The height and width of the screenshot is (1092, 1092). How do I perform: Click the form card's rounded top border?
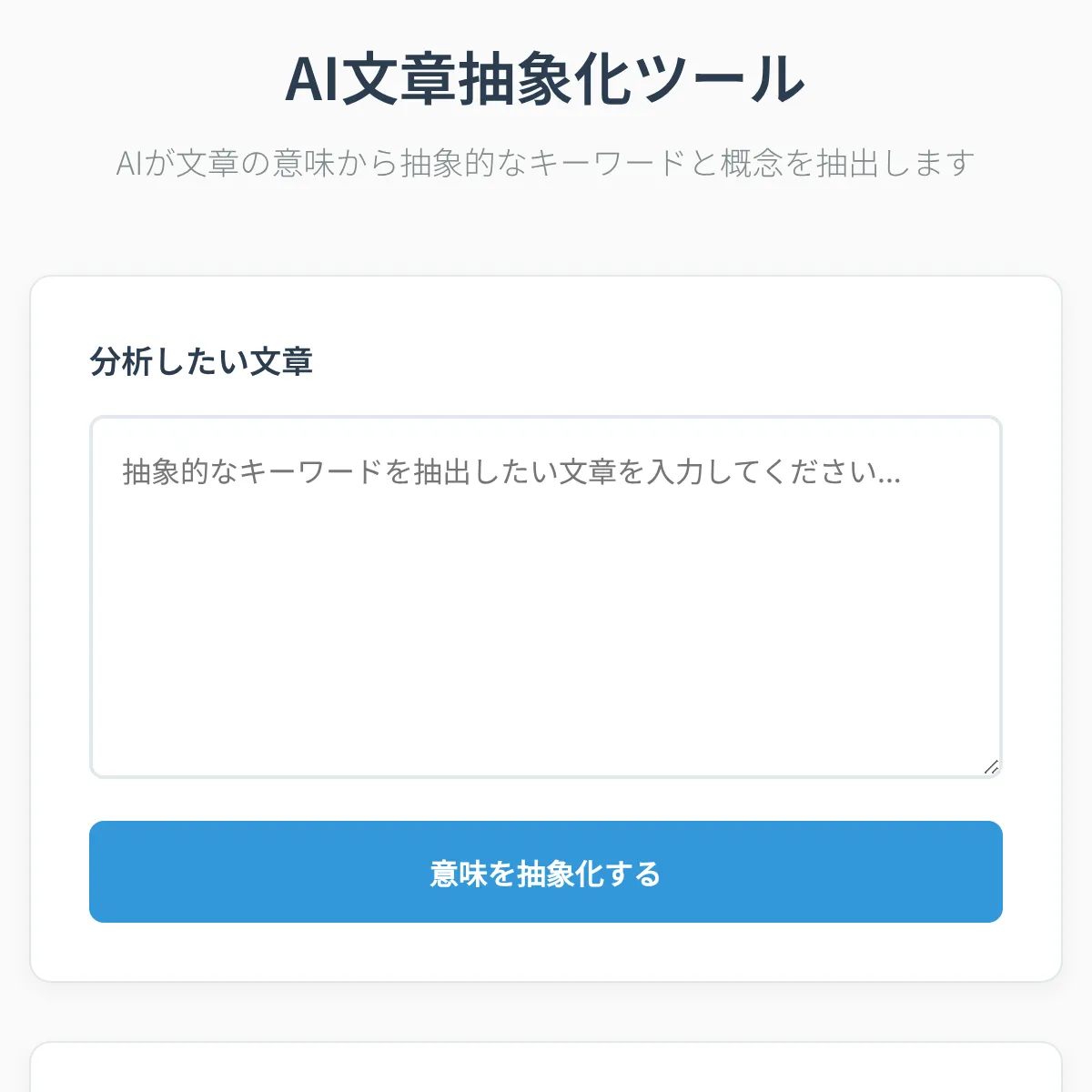coord(544,278)
